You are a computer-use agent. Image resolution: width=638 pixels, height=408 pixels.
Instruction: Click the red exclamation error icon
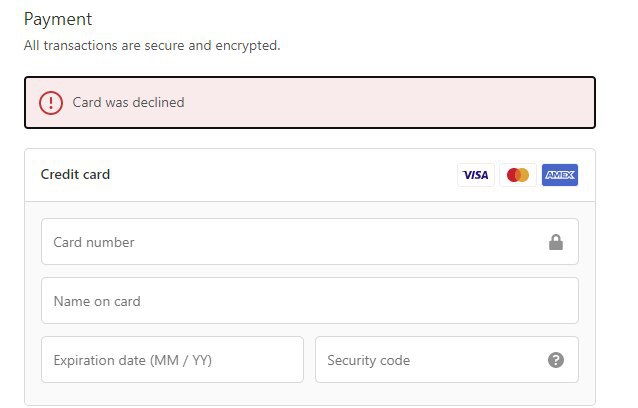51,103
